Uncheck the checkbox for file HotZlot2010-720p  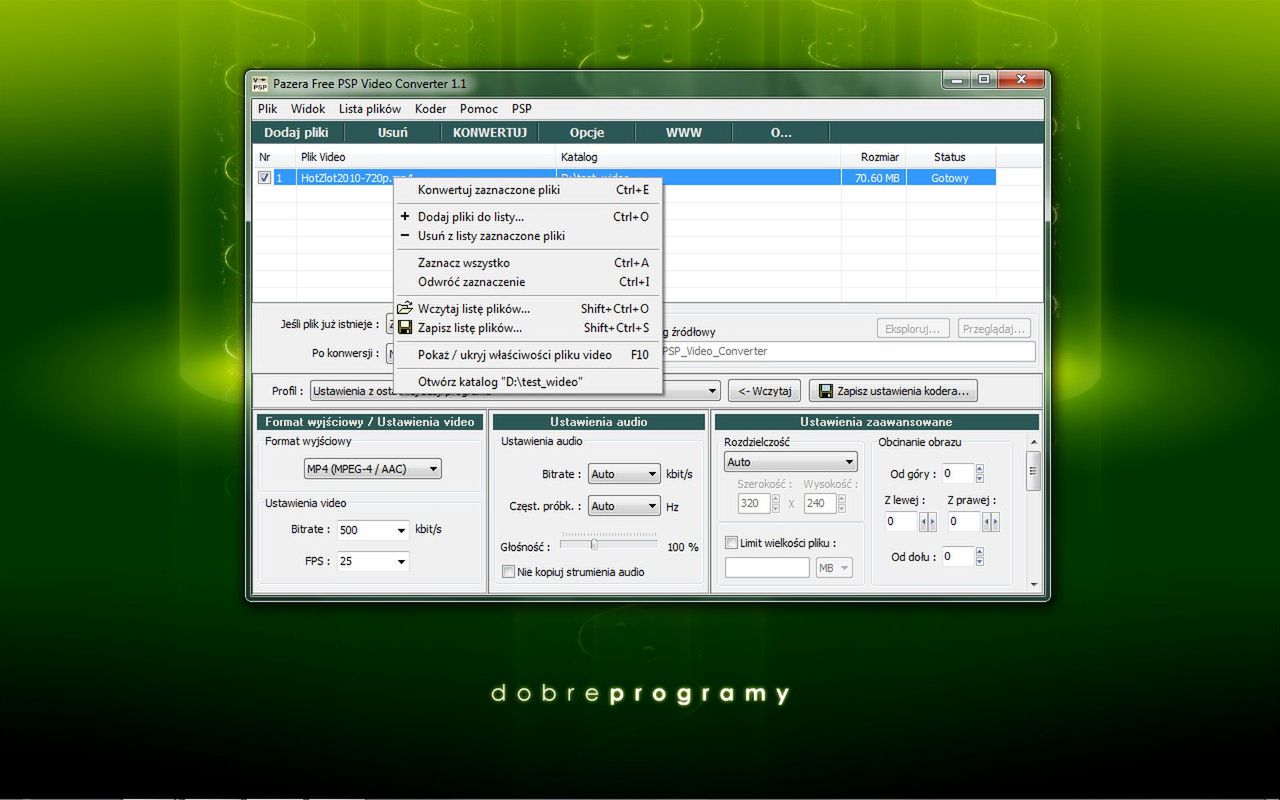[264, 177]
